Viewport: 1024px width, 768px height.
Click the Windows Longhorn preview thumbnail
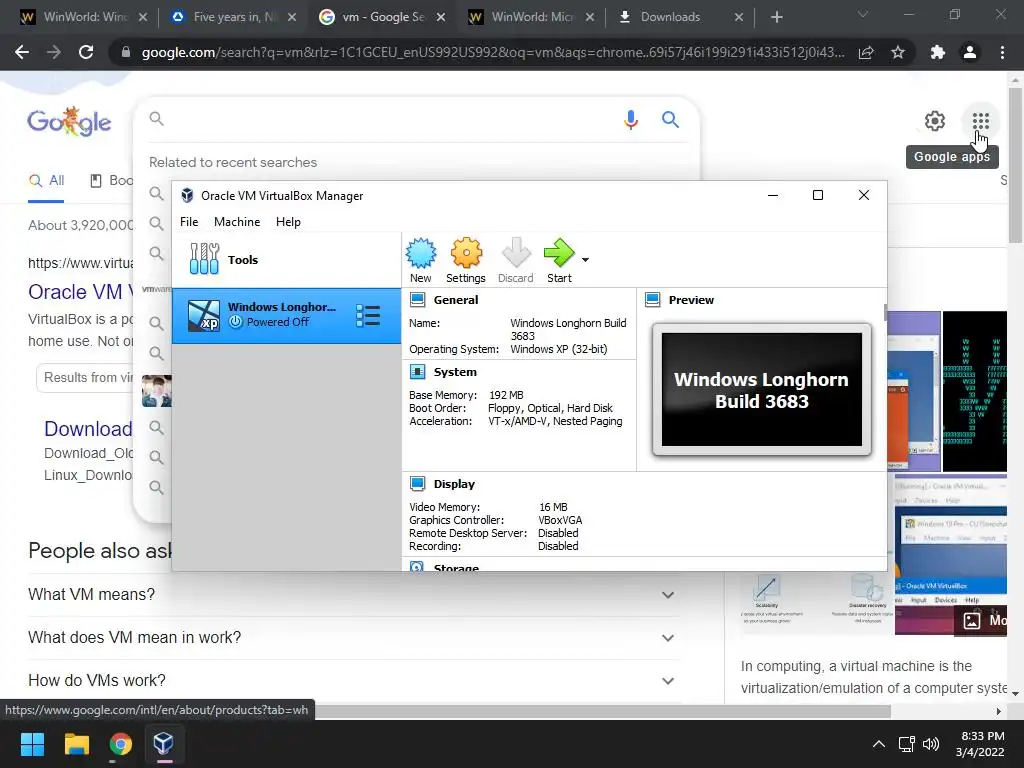point(761,390)
